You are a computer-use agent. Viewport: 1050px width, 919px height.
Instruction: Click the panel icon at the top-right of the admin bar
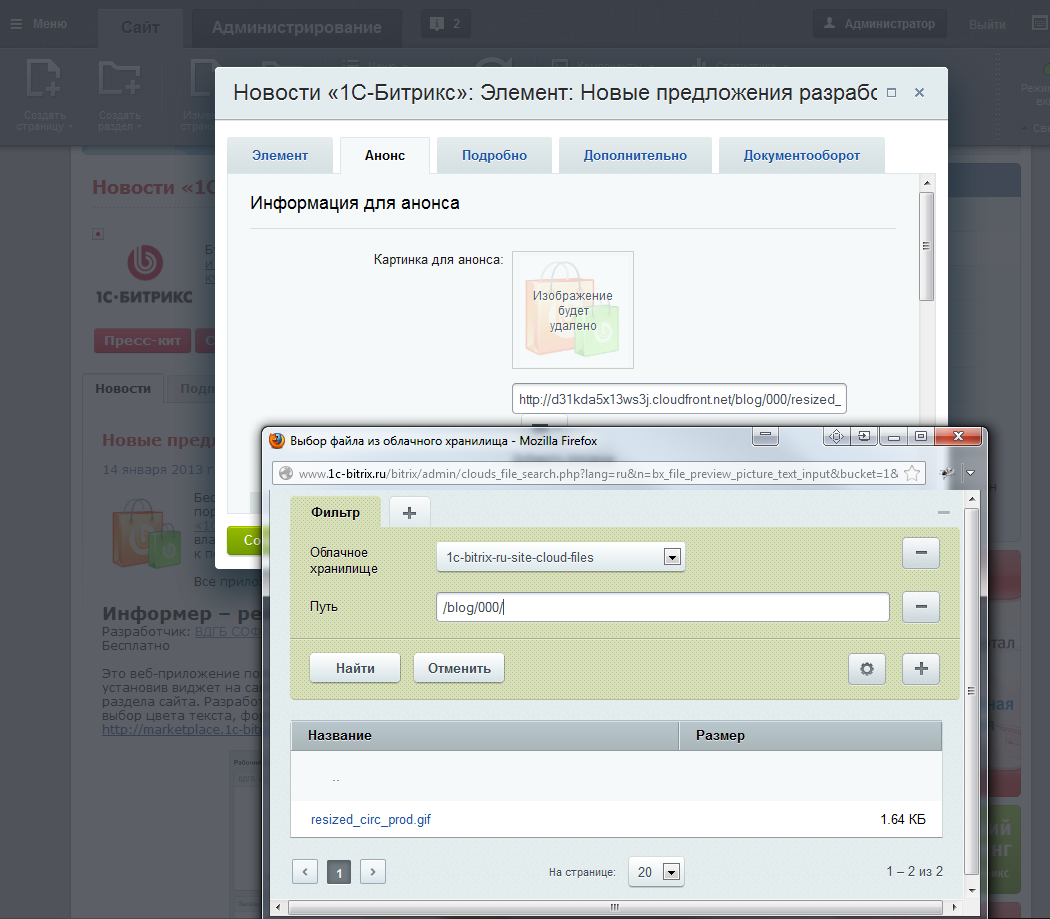pos(1040,23)
